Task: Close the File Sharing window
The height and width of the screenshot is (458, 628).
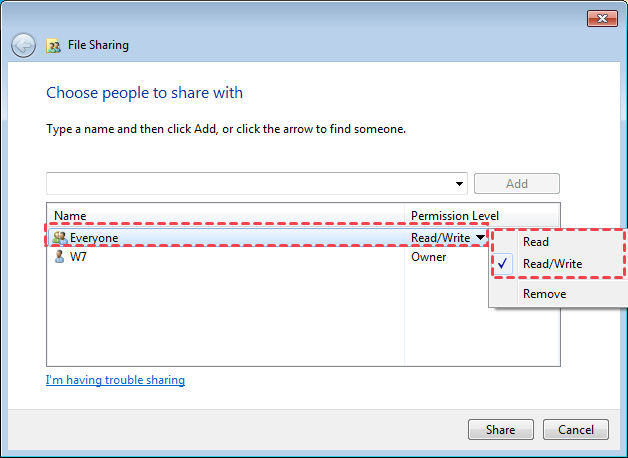Action: coord(600,18)
